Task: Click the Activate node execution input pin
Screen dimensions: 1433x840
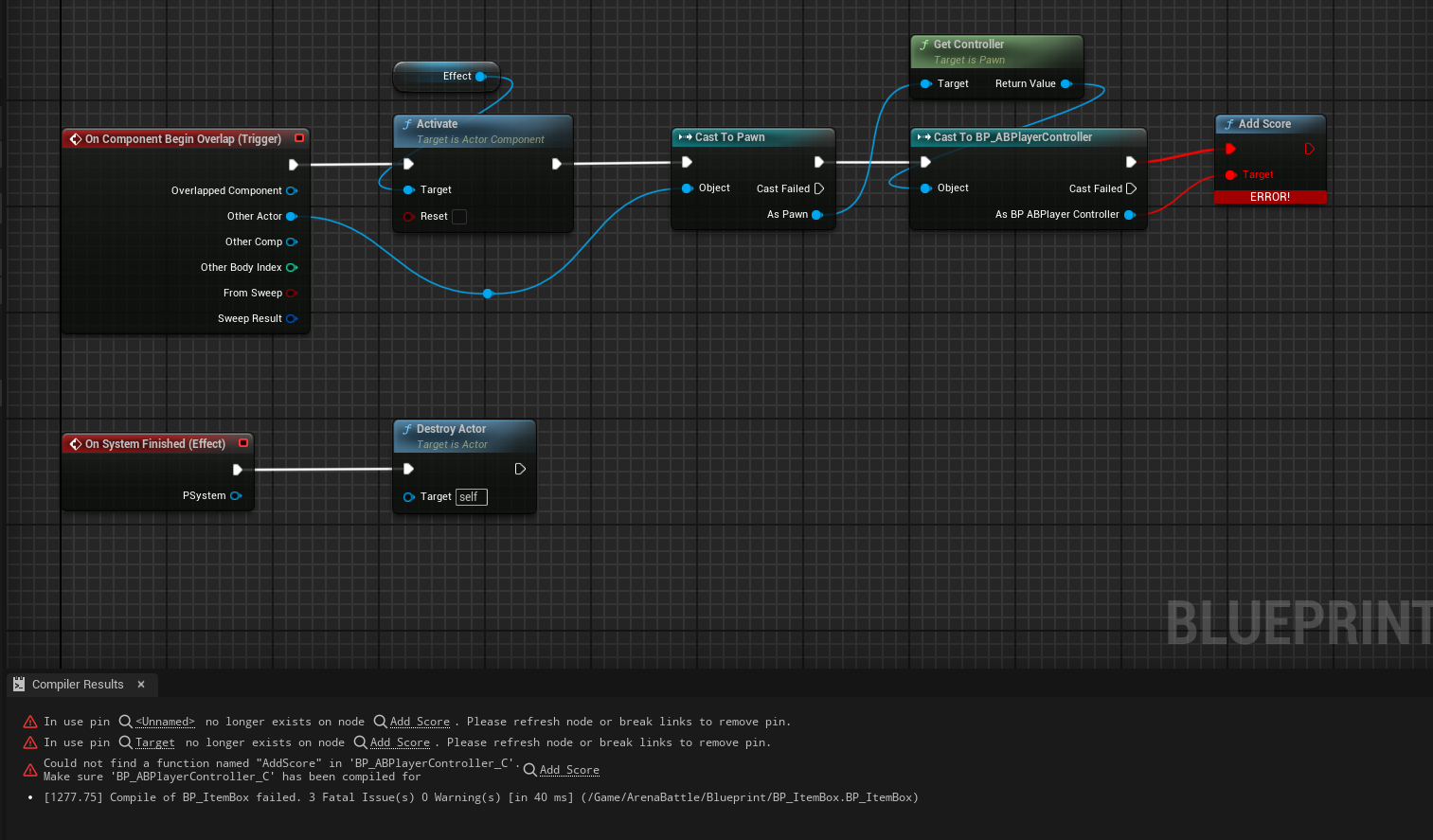Action: click(408, 163)
